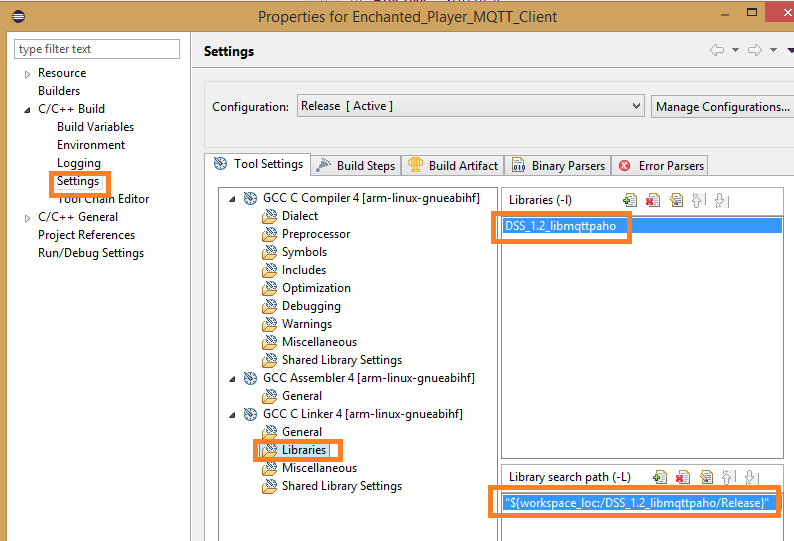
Task: Click add icon in Libraries (-l) toolbar
Action: (630, 200)
